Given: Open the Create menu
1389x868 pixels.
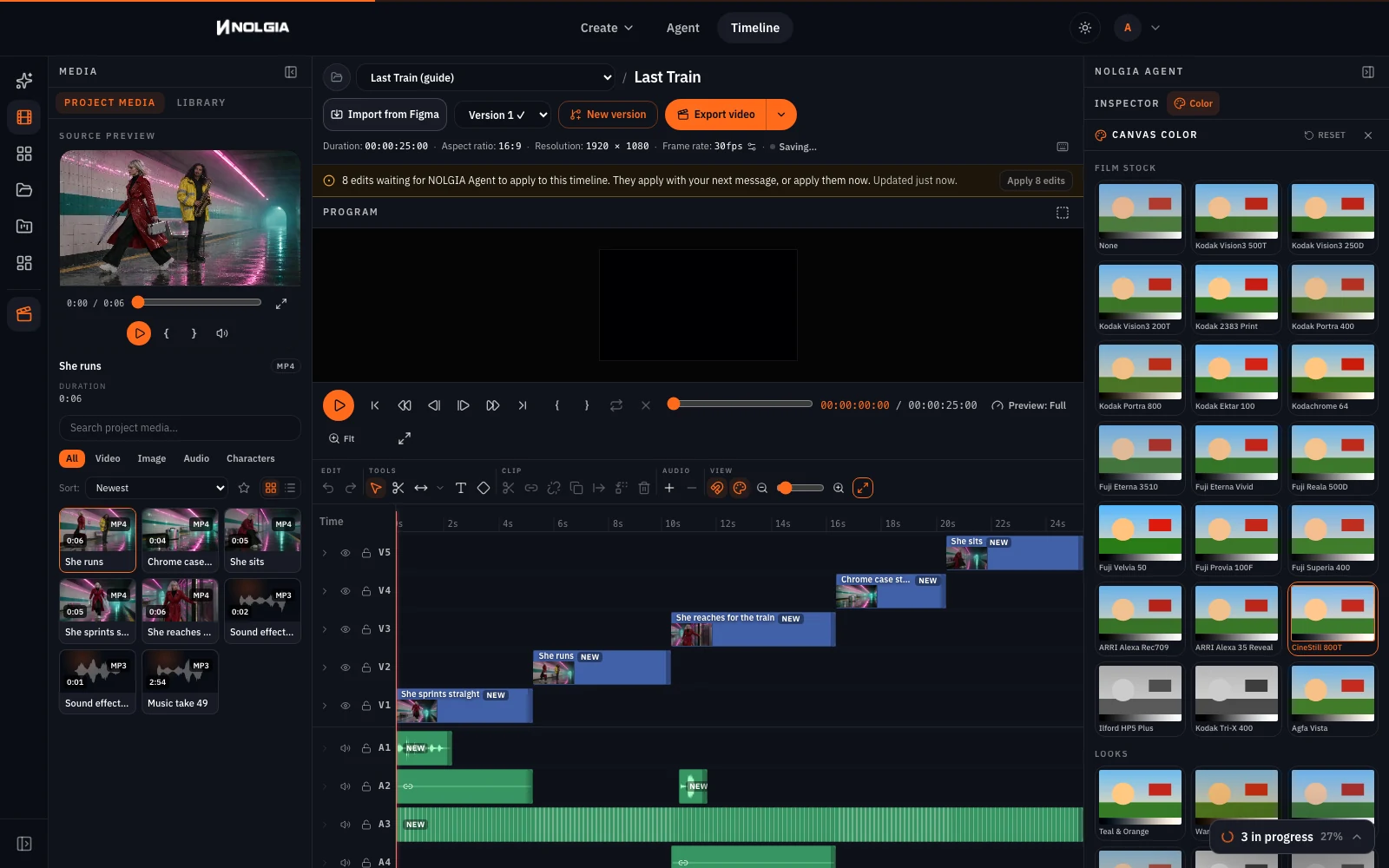Looking at the screenshot, I should tap(607, 28).
